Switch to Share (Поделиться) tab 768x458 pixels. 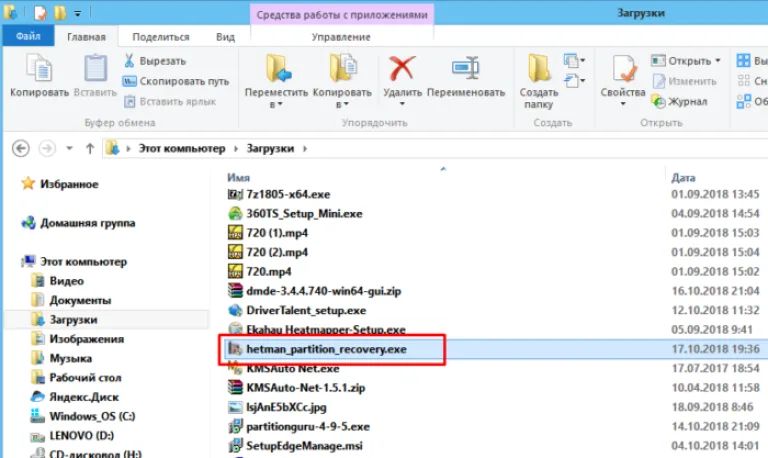161,37
